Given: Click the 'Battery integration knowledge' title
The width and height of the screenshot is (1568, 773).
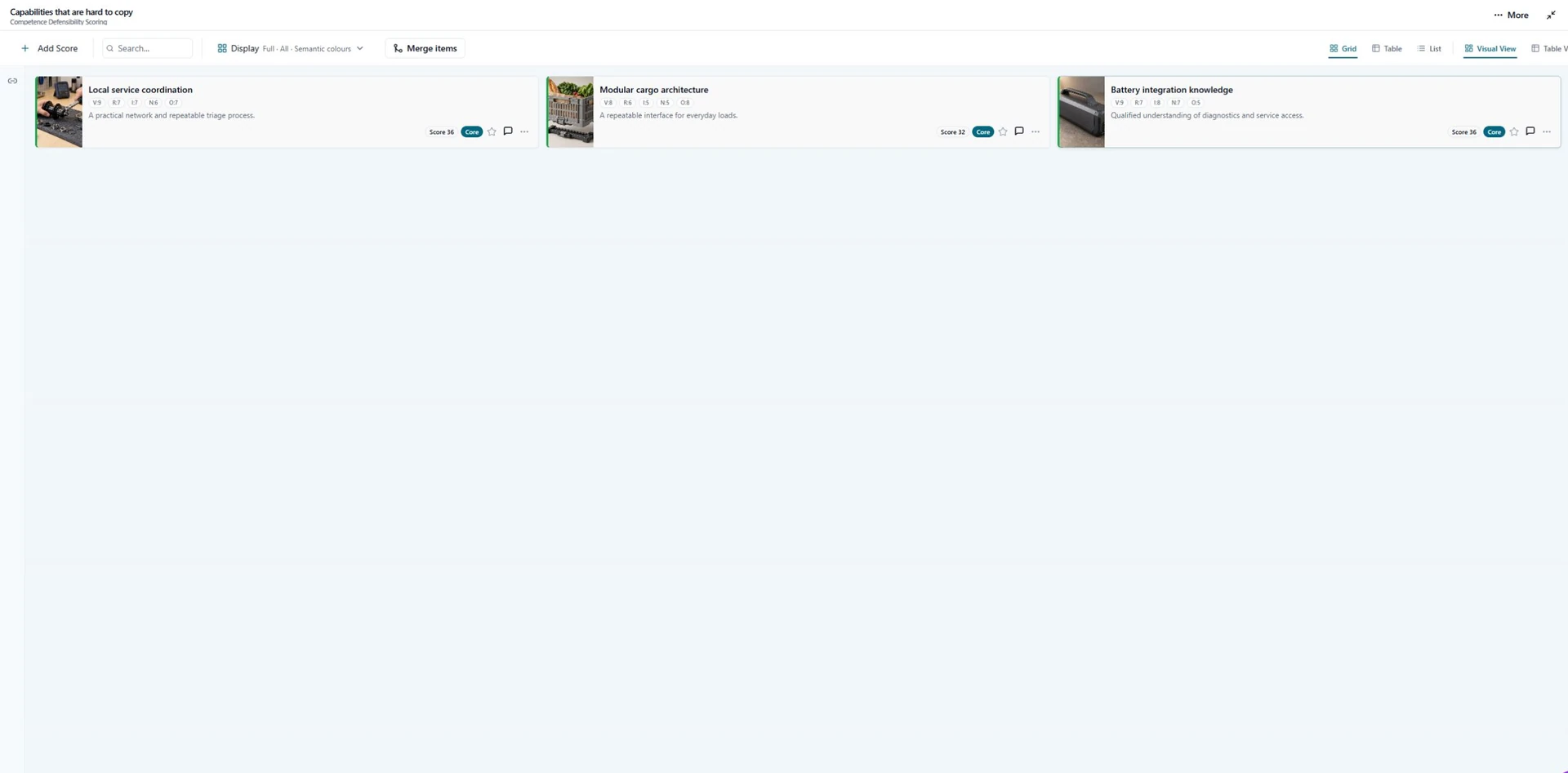Looking at the screenshot, I should click(1172, 90).
